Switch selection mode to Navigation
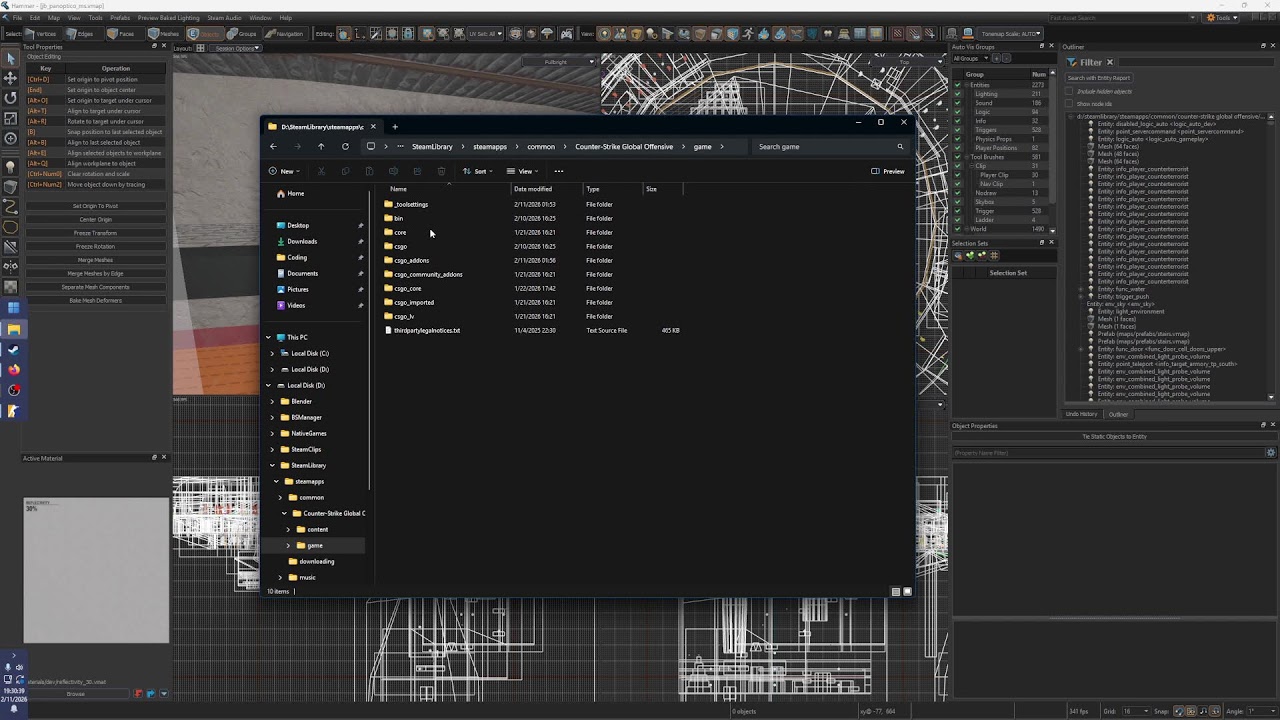This screenshot has width=1280, height=720. [284, 33]
